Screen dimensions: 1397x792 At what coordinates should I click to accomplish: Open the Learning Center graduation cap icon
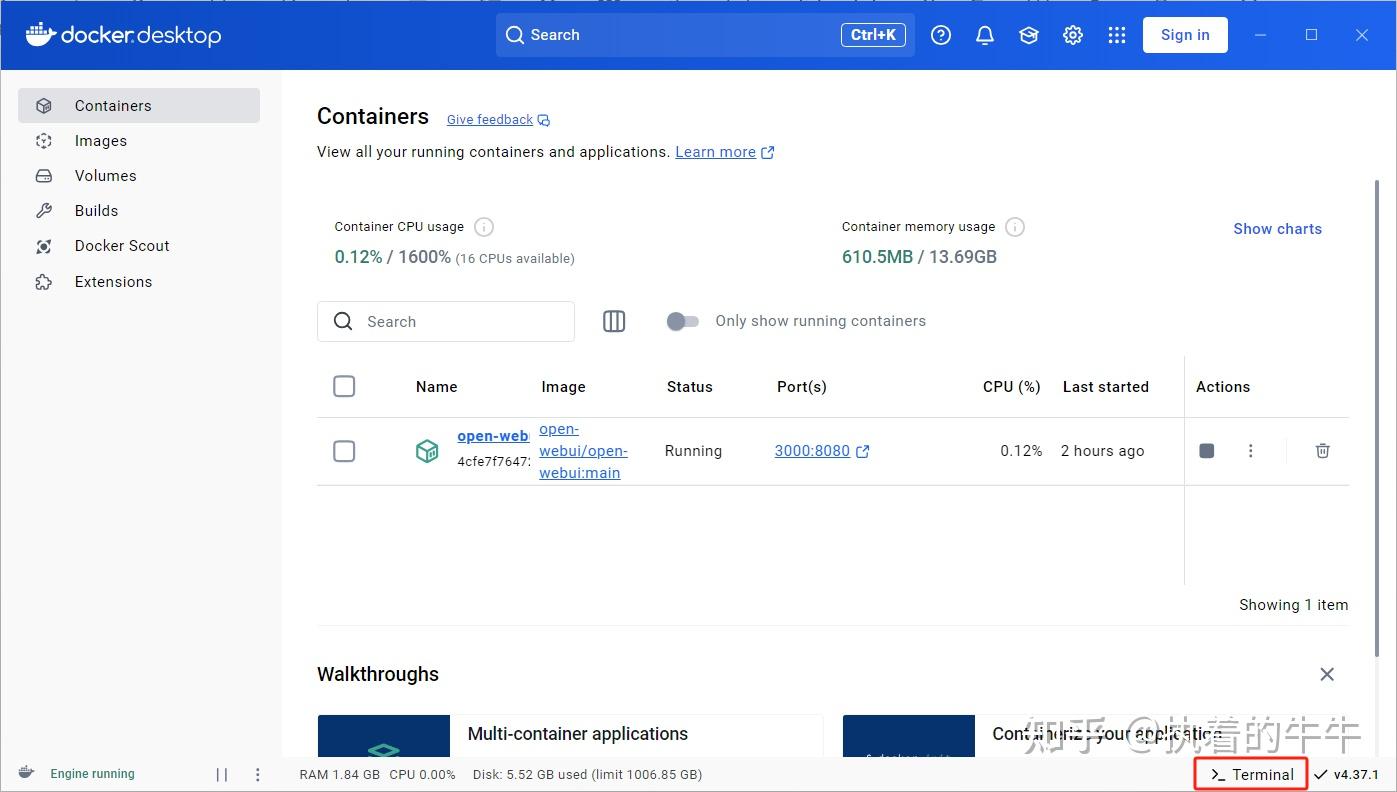pyautogui.click(x=1028, y=34)
